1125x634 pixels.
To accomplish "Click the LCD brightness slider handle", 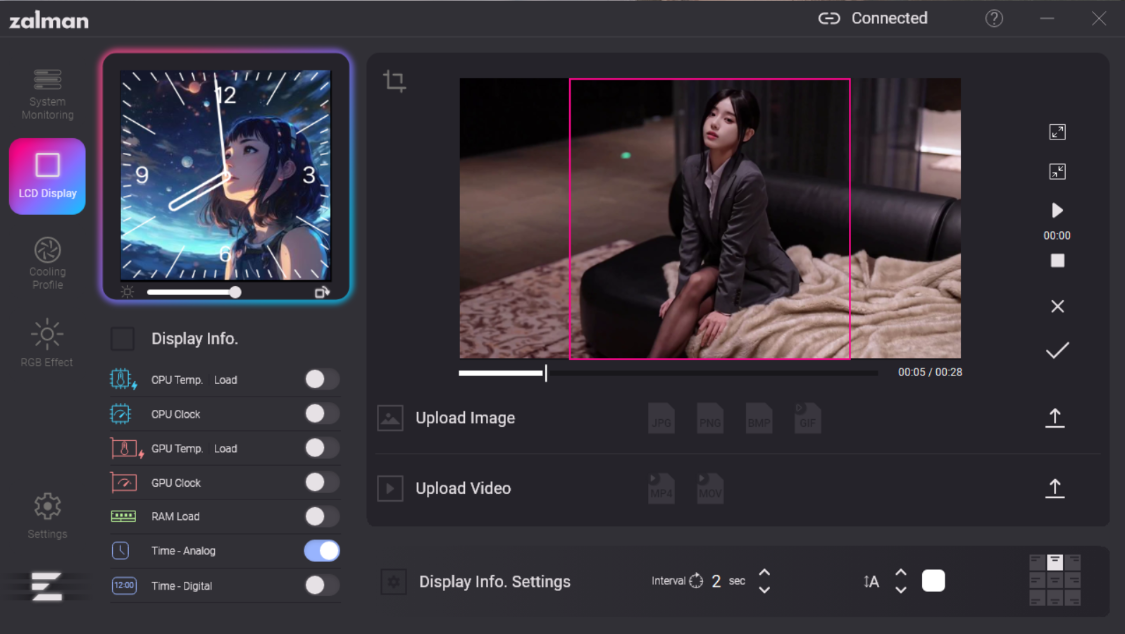I will pyautogui.click(x=235, y=292).
